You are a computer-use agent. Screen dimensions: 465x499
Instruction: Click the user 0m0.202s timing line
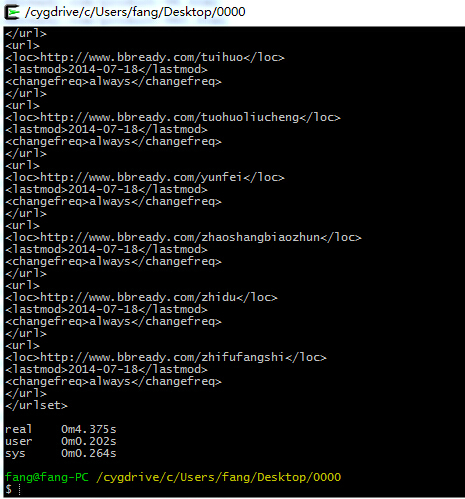tap(61, 441)
